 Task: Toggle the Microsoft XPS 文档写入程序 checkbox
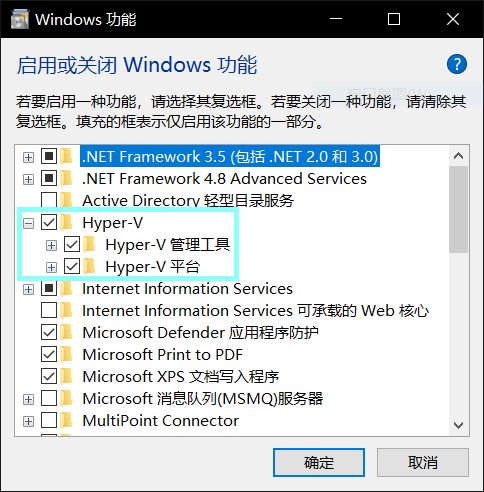(49, 376)
